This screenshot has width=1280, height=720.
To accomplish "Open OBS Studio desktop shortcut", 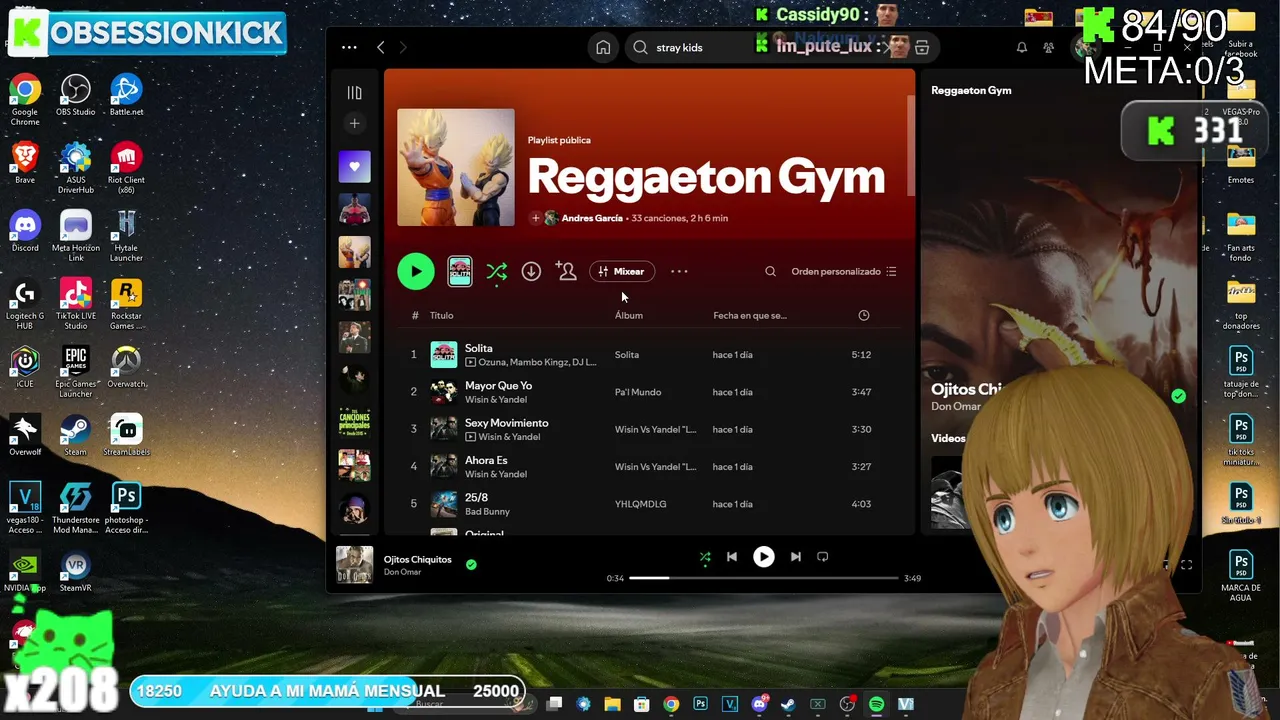I will coord(76,95).
